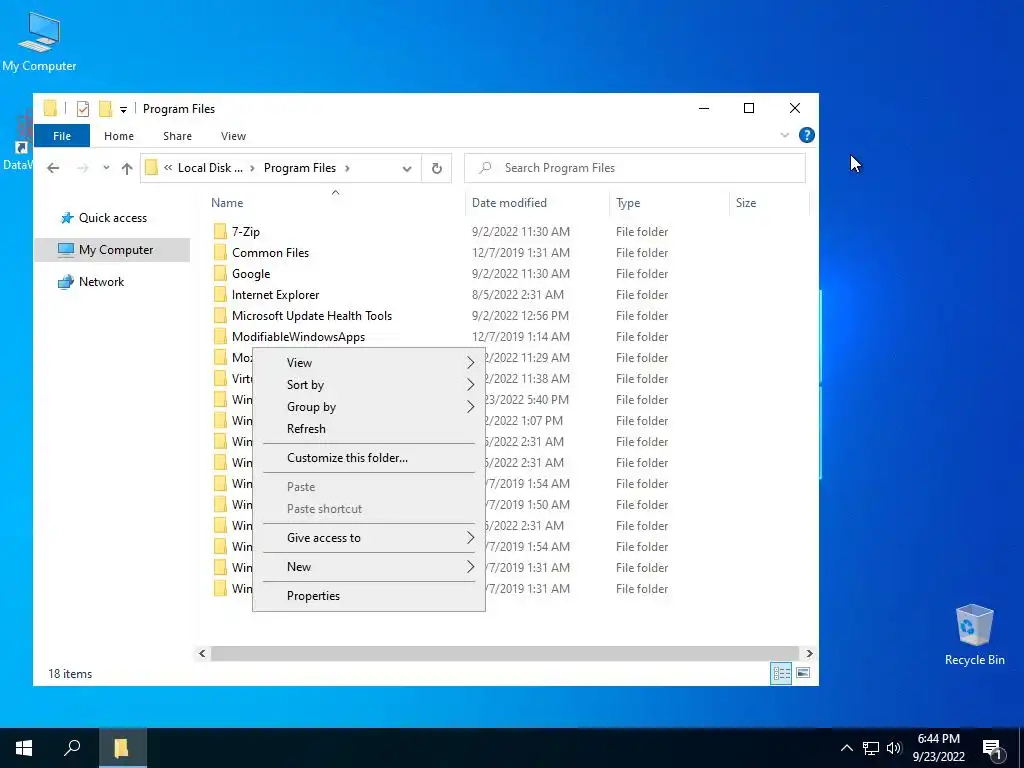Open the address bar history dropdown
1024x768 pixels.
point(407,168)
